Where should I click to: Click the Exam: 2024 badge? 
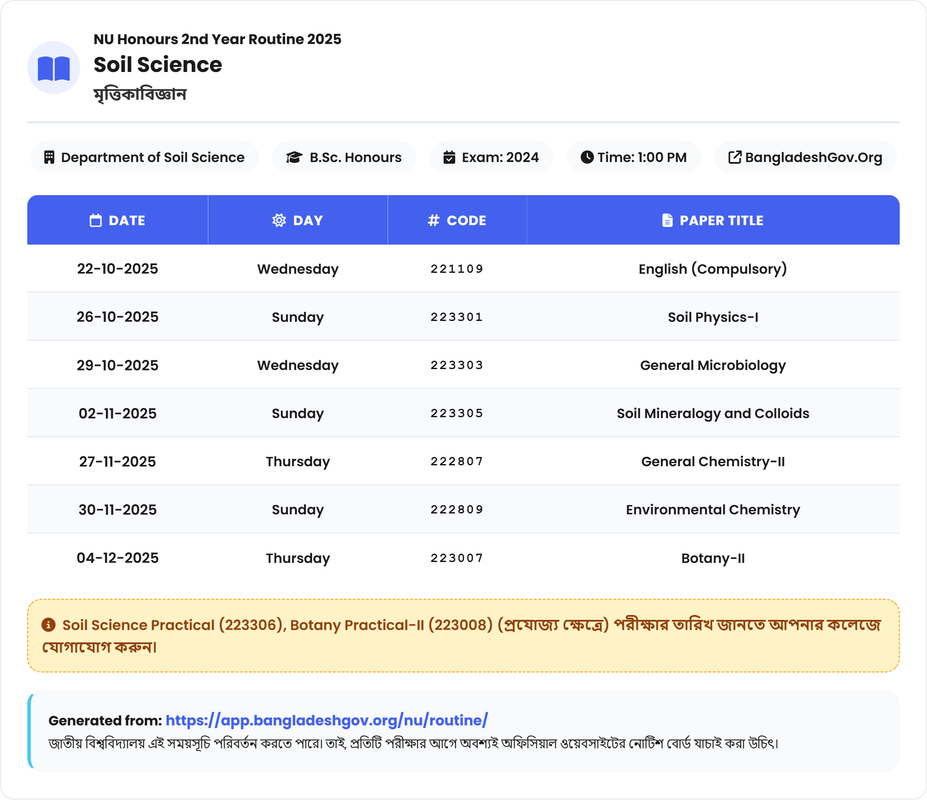[491, 157]
